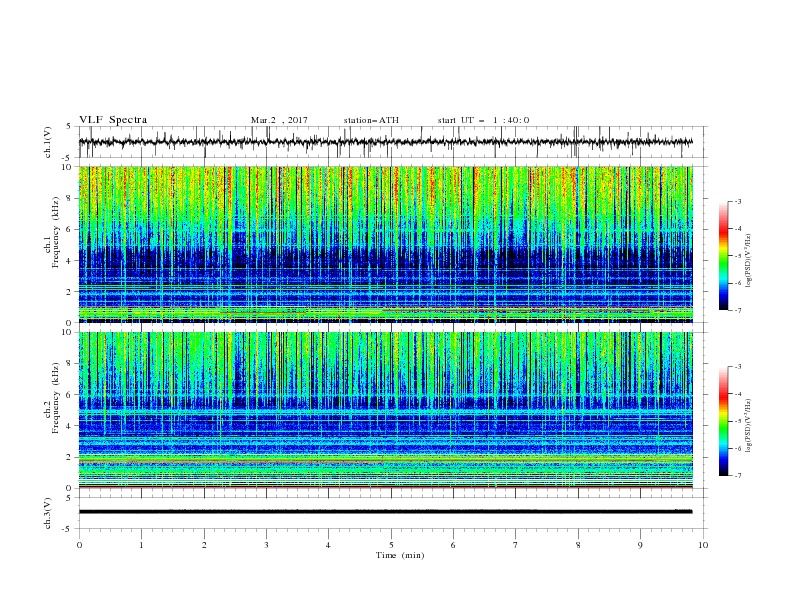
Task: Click time axis tick label "1"
Action: [141, 545]
